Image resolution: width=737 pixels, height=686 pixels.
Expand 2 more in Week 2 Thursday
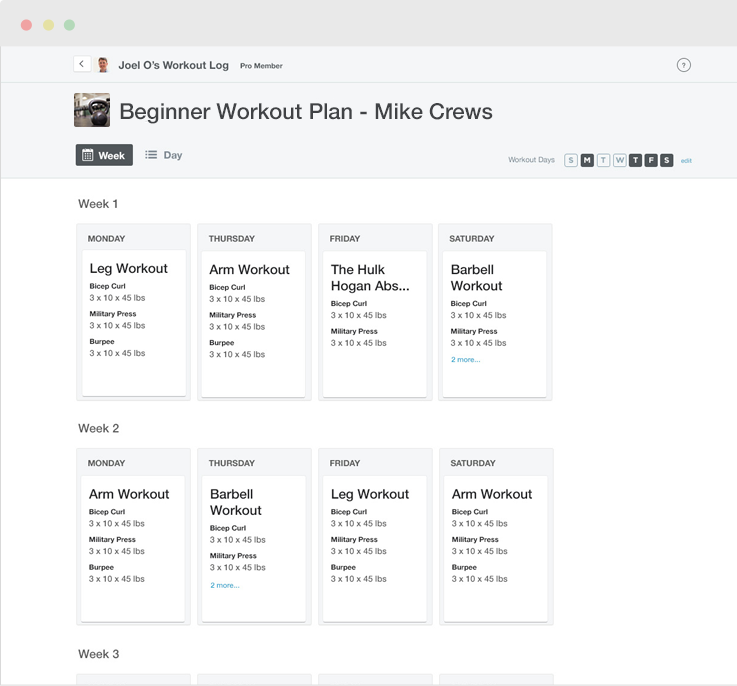225,585
